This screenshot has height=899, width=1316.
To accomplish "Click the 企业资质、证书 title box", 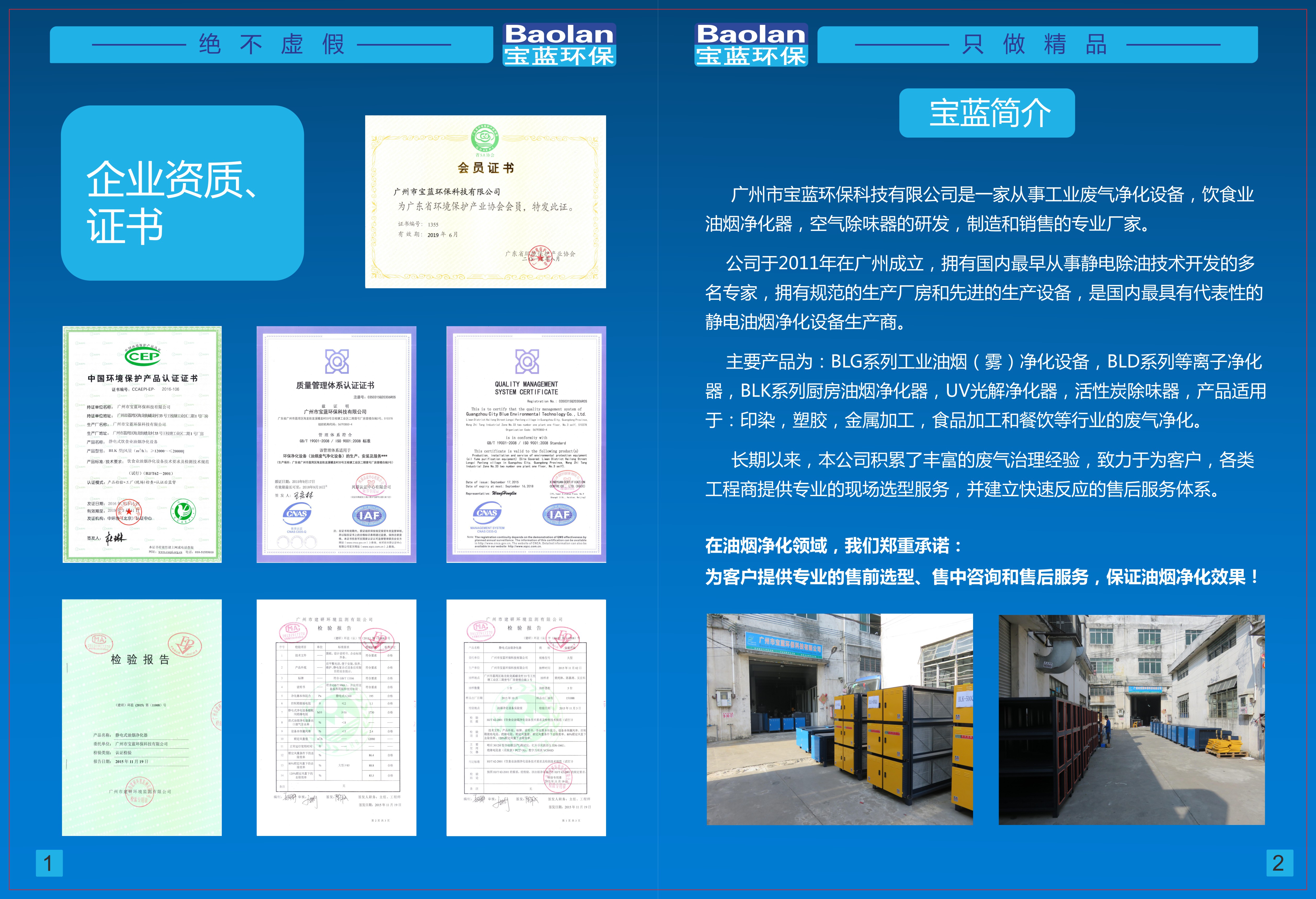I will [x=182, y=193].
